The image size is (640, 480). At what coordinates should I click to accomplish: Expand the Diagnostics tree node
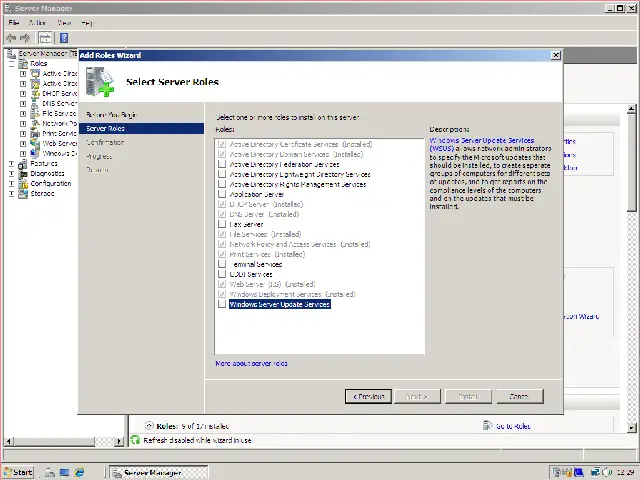pos(11,174)
